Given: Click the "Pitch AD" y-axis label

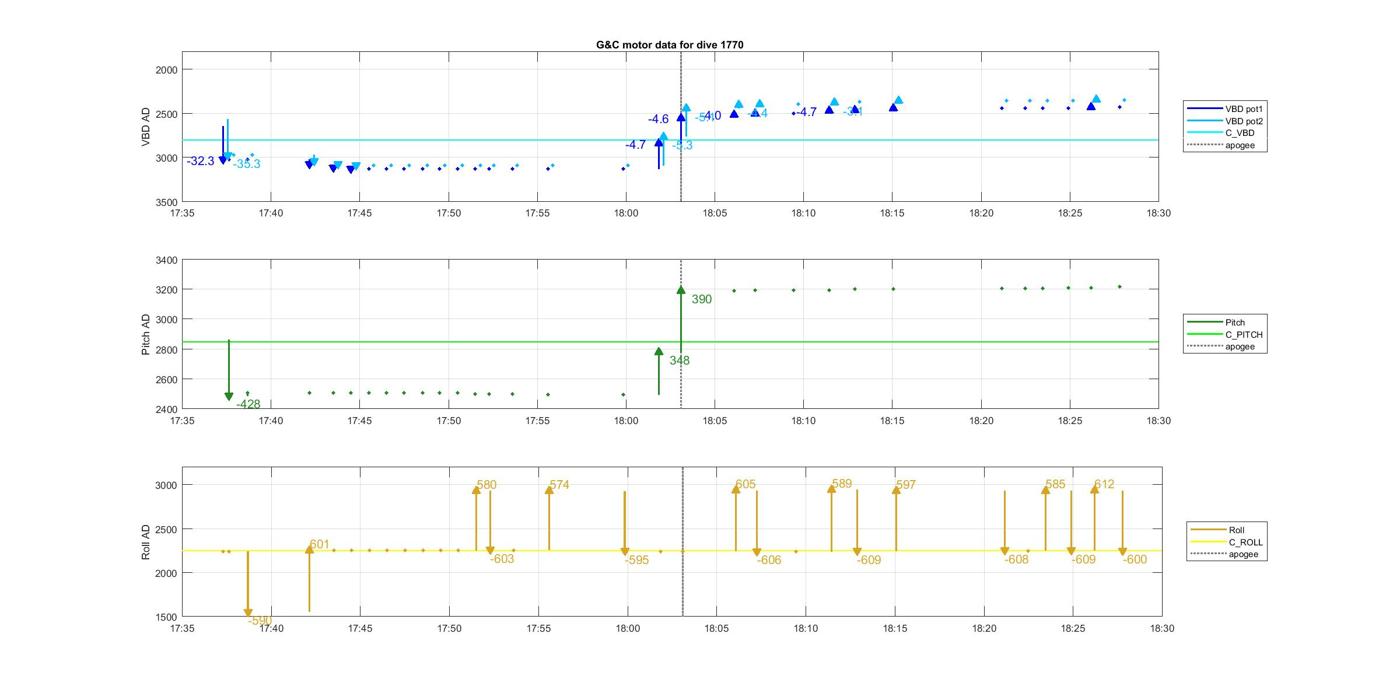Looking at the screenshot, I should [x=146, y=334].
